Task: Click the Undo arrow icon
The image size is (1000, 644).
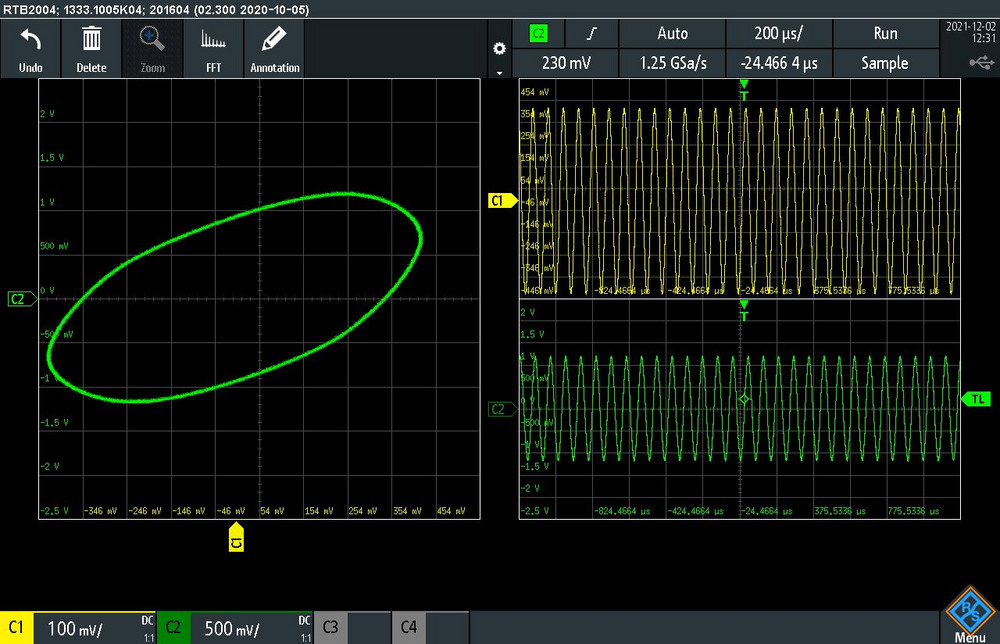Action: pos(30,40)
